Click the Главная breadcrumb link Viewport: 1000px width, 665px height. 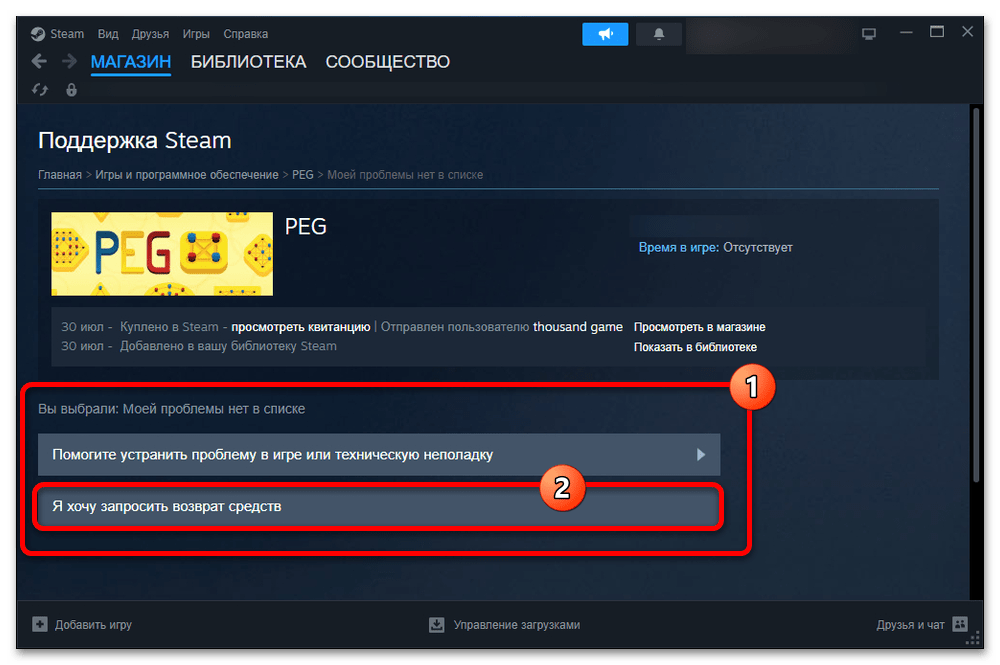click(60, 175)
